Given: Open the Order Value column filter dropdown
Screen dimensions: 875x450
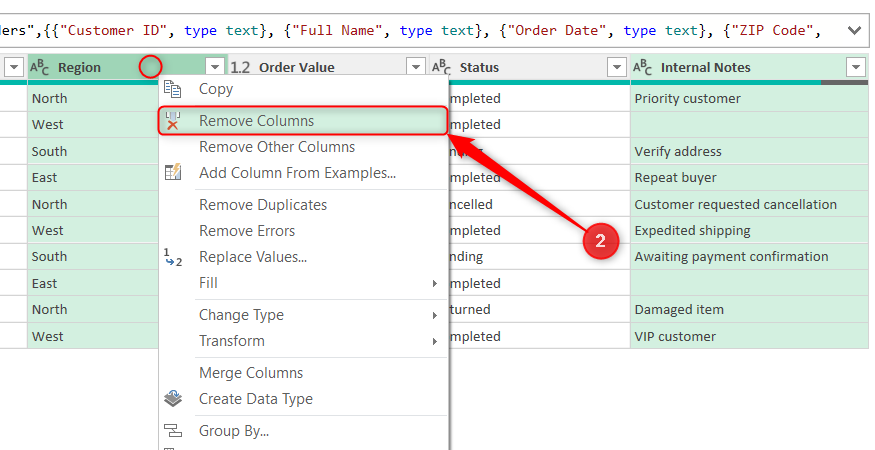Looking at the screenshot, I should tap(415, 68).
